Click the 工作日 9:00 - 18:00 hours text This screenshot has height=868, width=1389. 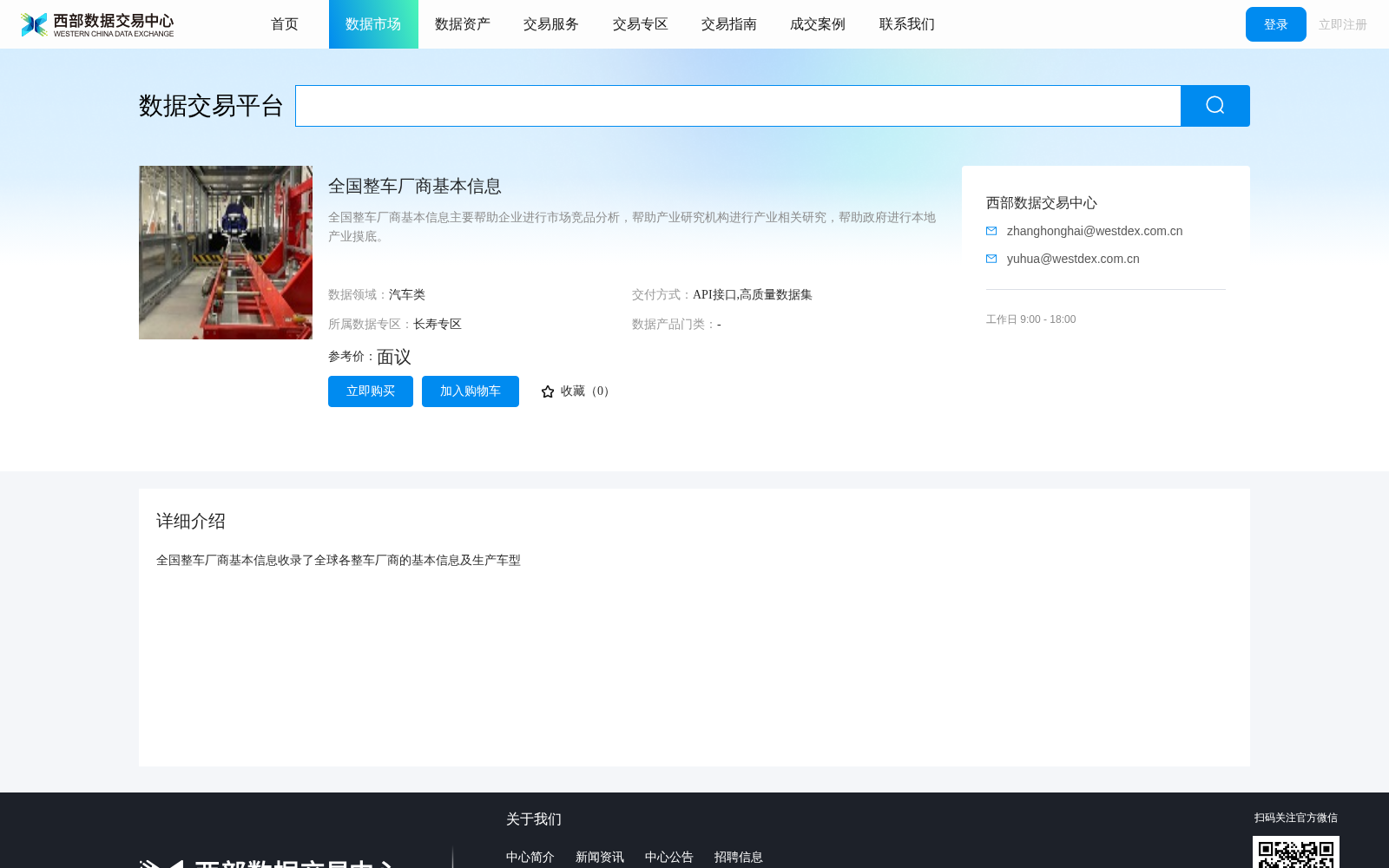click(x=1031, y=319)
